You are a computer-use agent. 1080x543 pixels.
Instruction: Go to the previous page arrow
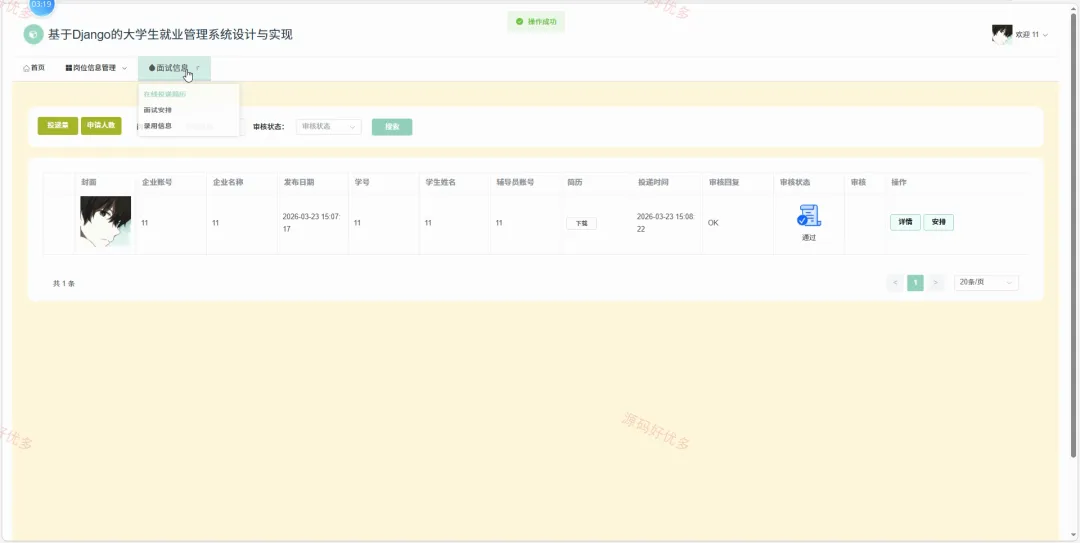(x=895, y=283)
